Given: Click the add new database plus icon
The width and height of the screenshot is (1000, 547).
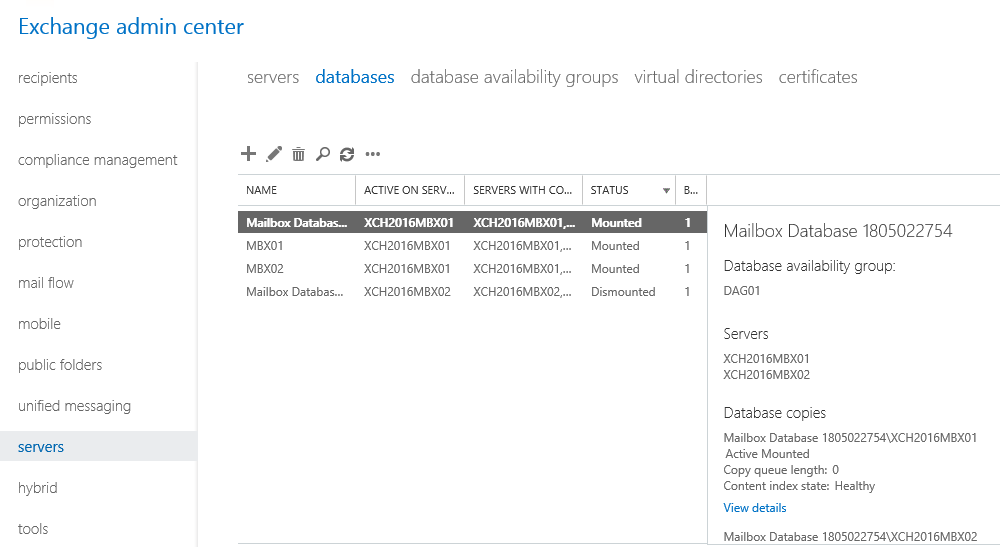Looking at the screenshot, I should [x=248, y=154].
